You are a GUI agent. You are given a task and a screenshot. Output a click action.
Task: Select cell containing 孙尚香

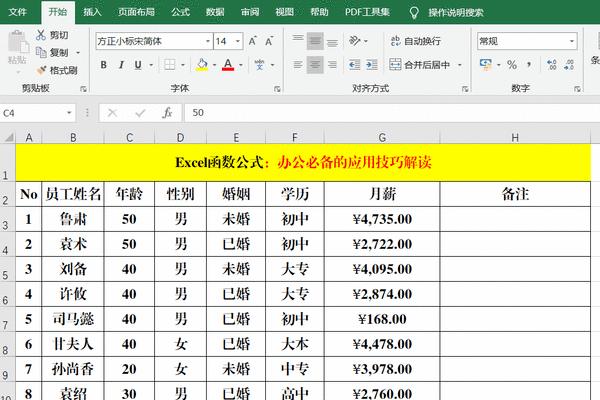(x=73, y=369)
